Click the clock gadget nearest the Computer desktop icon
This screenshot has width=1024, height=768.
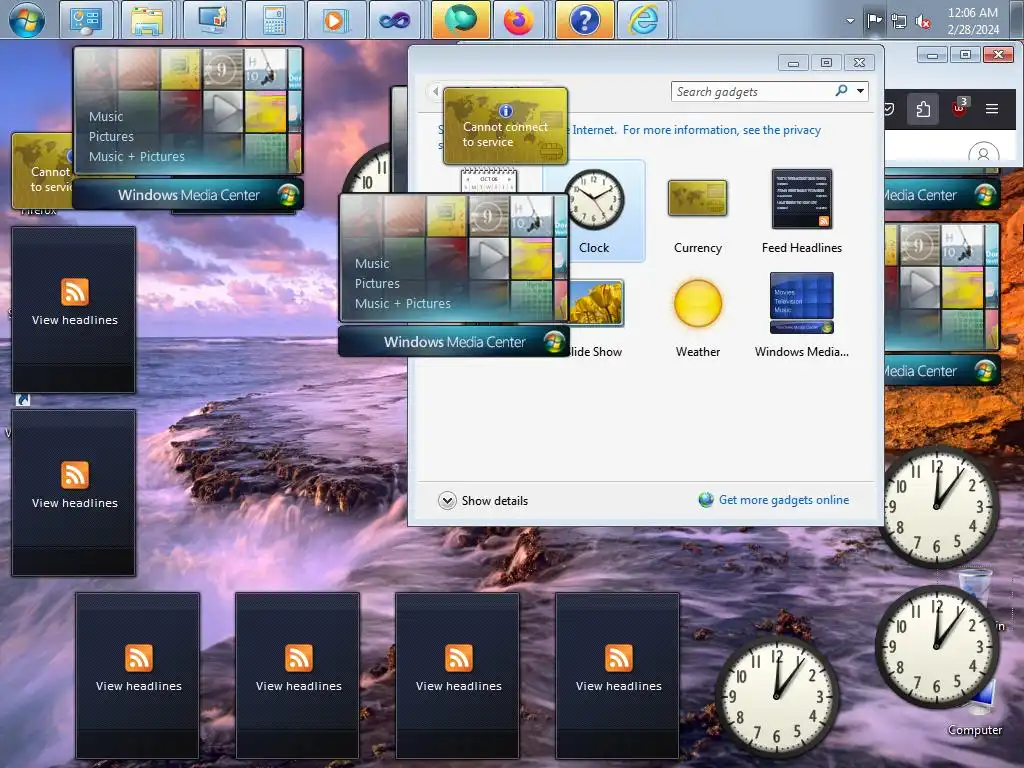[936, 647]
